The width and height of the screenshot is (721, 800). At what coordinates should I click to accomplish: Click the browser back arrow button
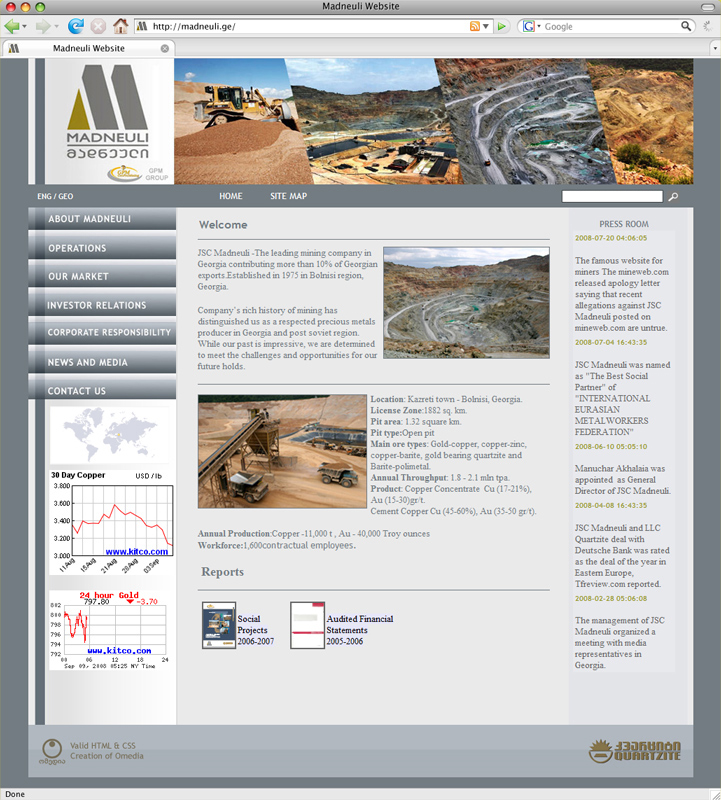point(11,26)
